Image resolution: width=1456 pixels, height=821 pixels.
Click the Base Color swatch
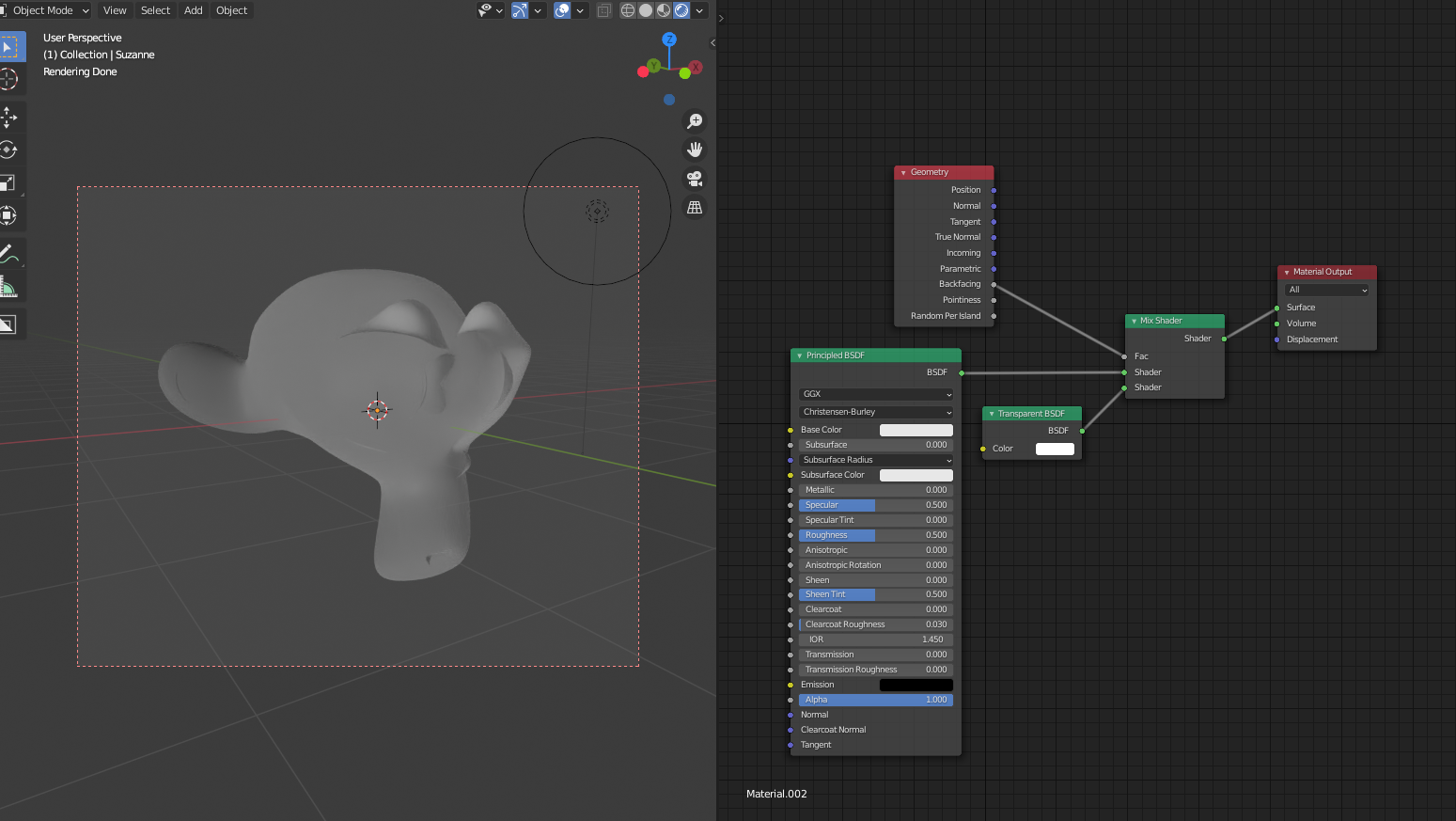point(916,430)
